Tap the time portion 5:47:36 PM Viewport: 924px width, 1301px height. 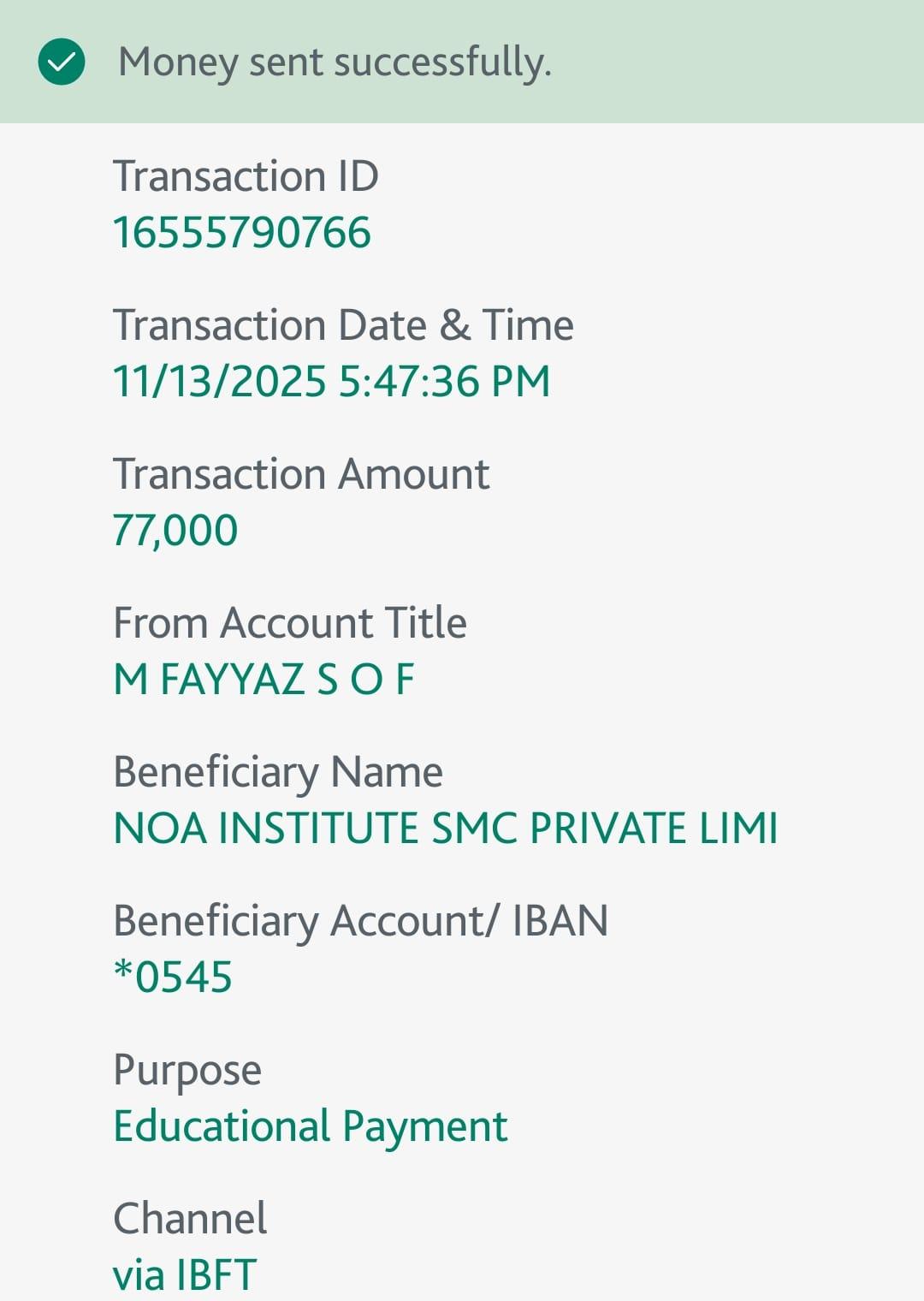[x=444, y=382]
